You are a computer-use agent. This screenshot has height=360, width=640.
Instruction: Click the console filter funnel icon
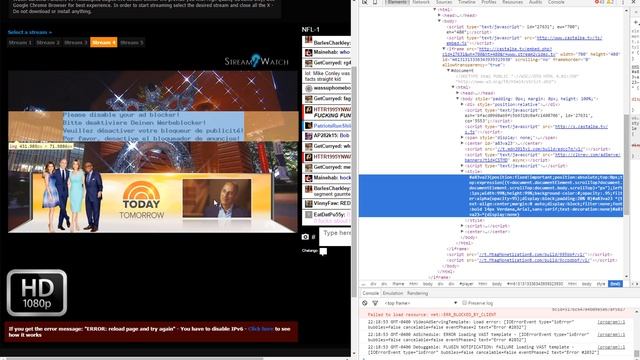tap(375, 303)
